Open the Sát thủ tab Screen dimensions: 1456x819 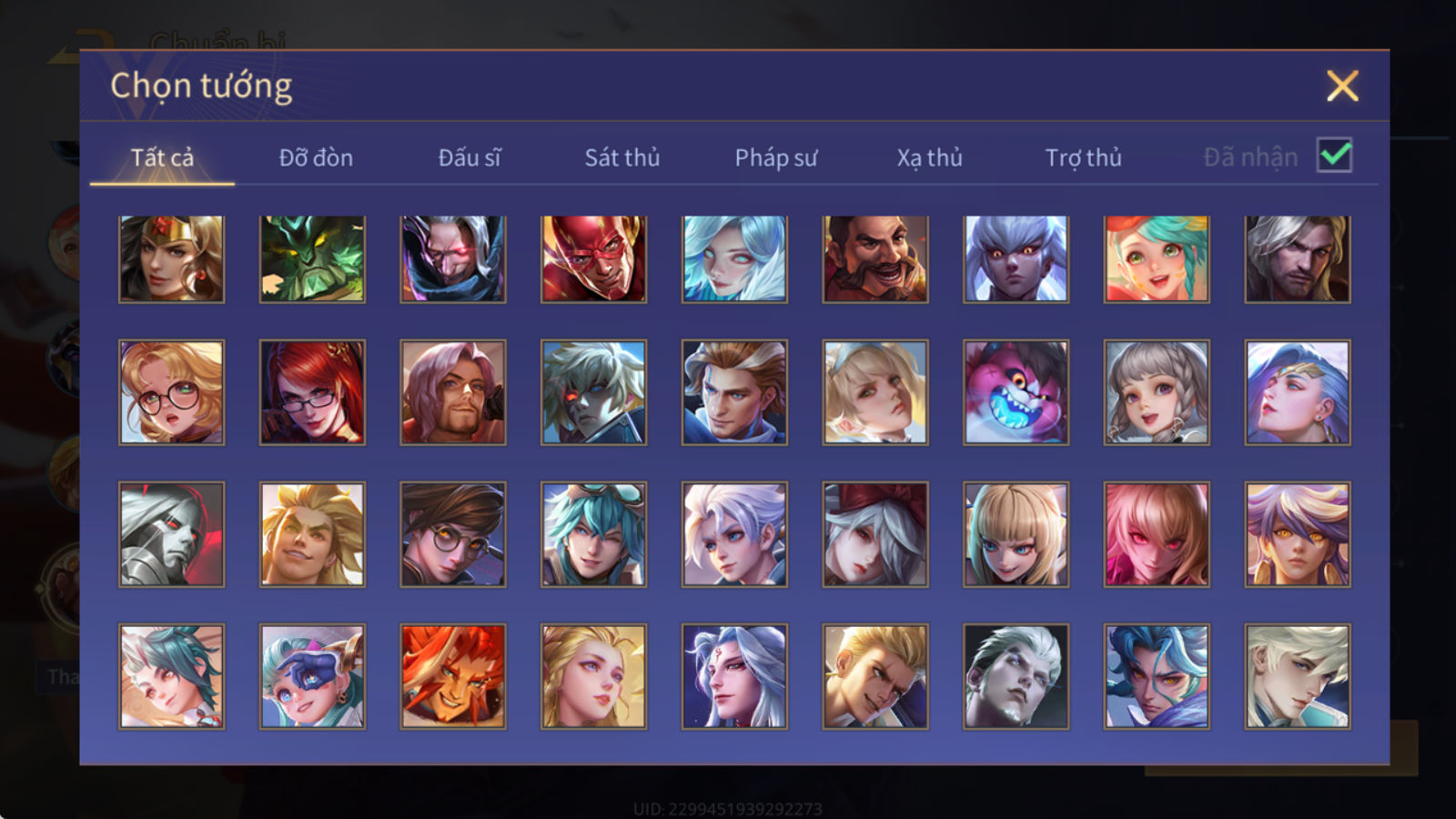coord(622,157)
